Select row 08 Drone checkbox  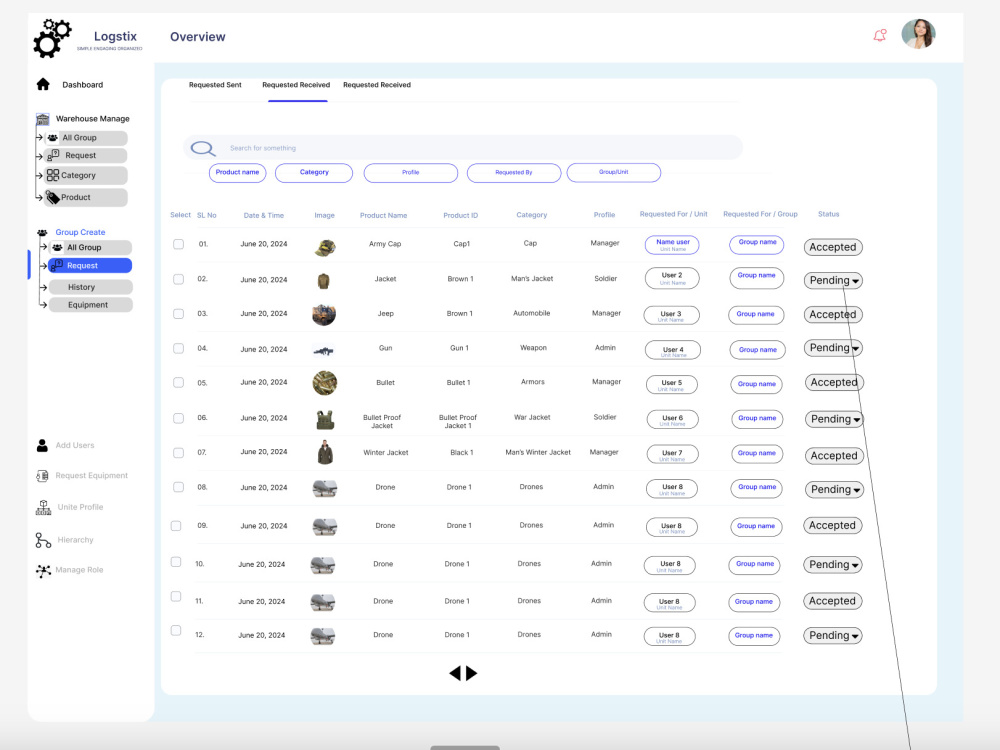click(179, 487)
